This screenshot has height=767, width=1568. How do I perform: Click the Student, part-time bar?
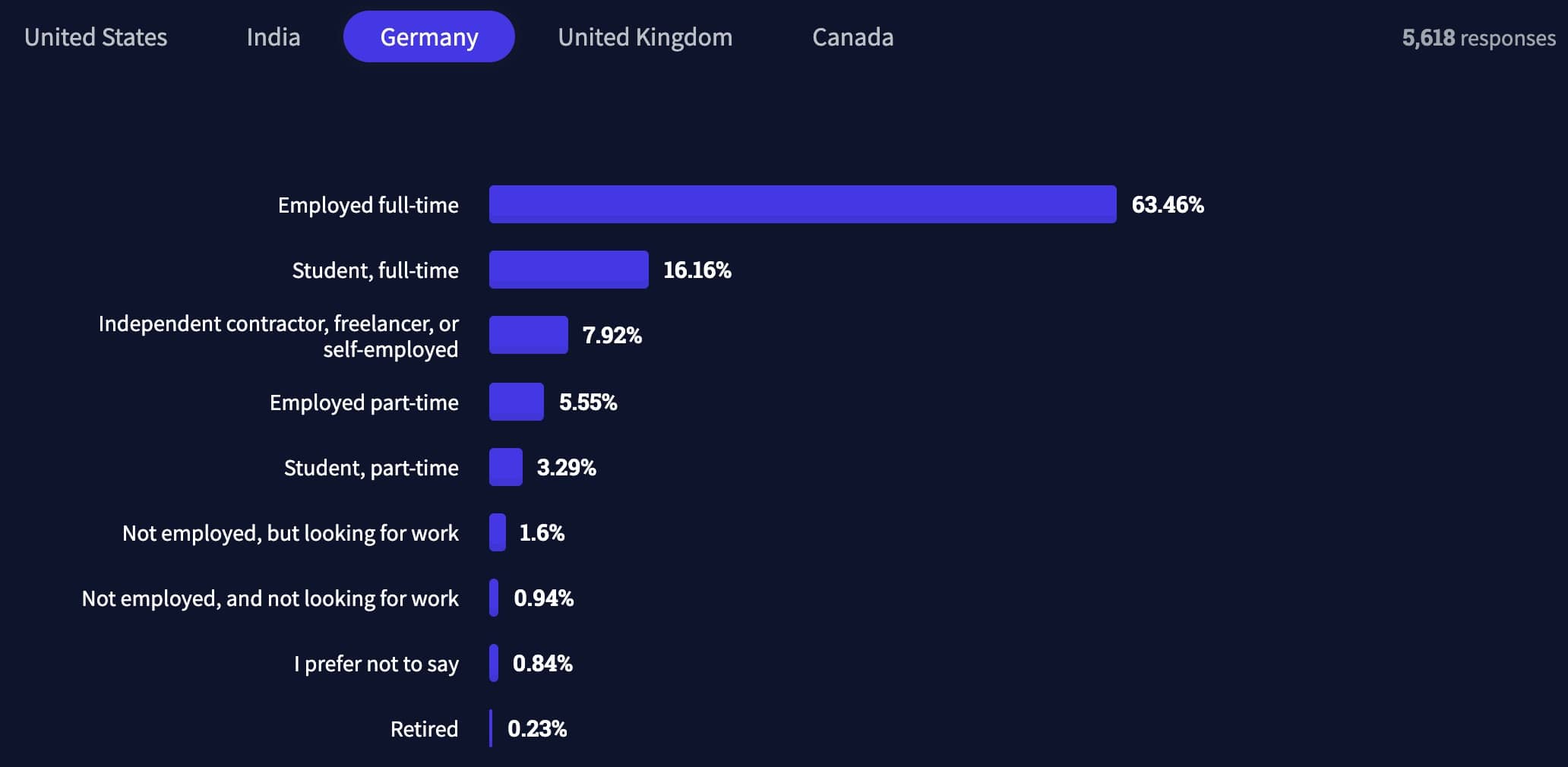[505, 467]
